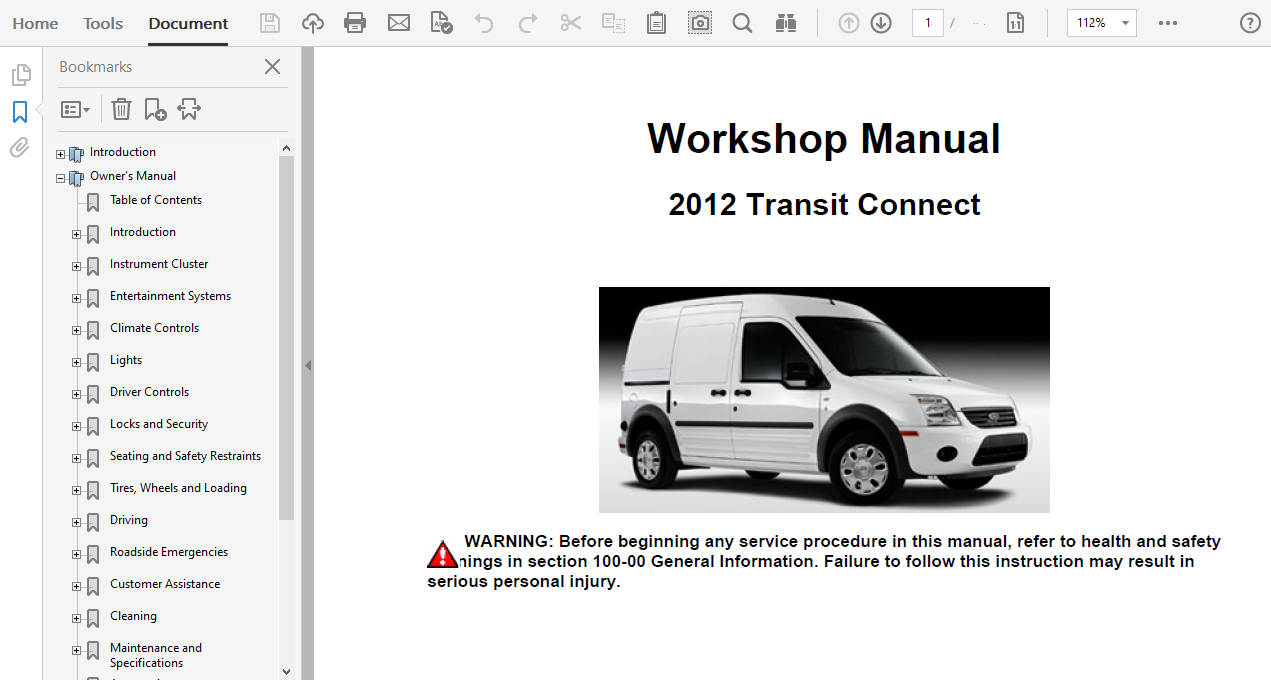Open the zoom level dropdown
1271x680 pixels.
(x=1126, y=23)
